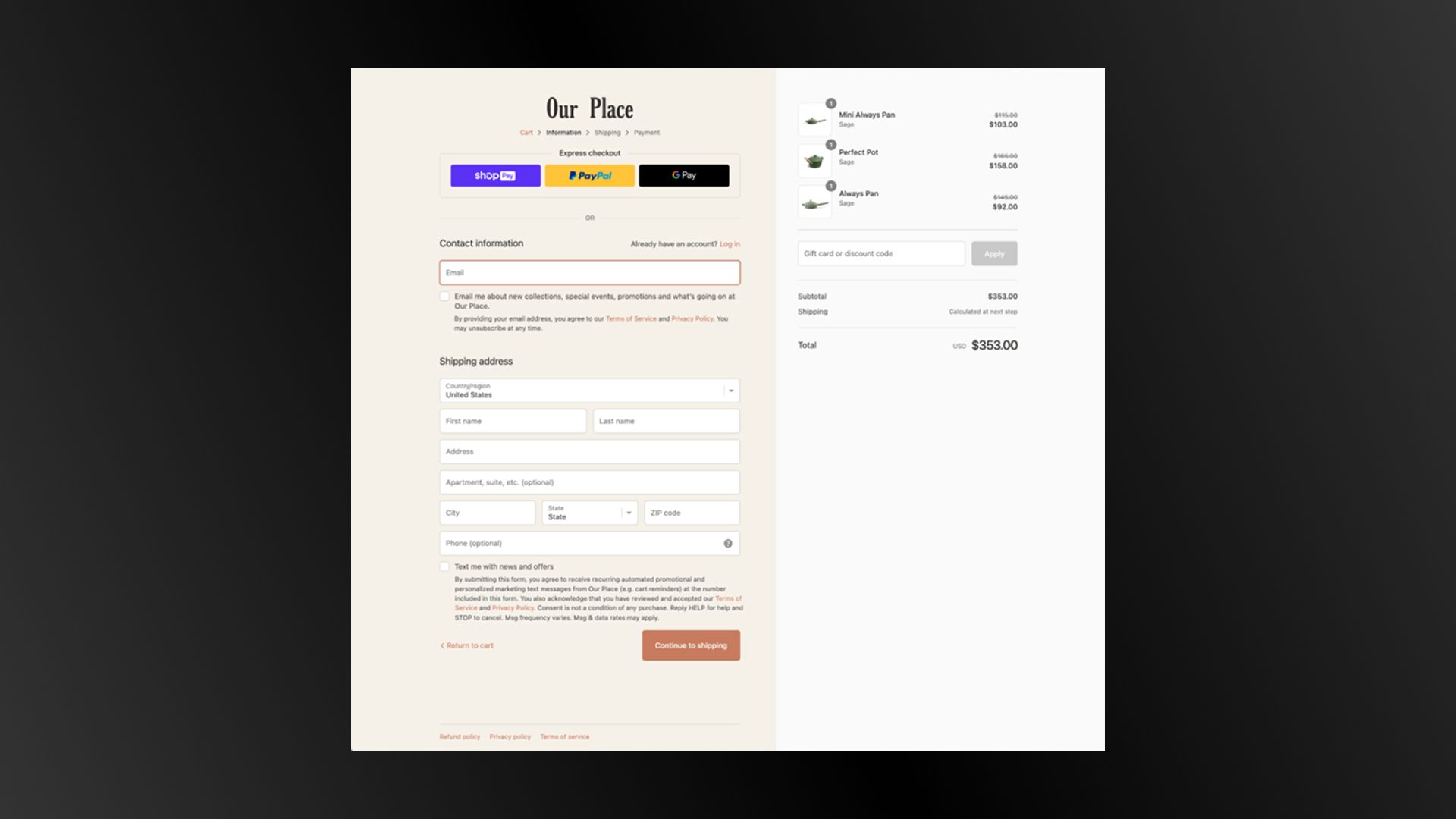Click the Our Place logo
The height and width of the screenshot is (819, 1456).
[x=589, y=108]
